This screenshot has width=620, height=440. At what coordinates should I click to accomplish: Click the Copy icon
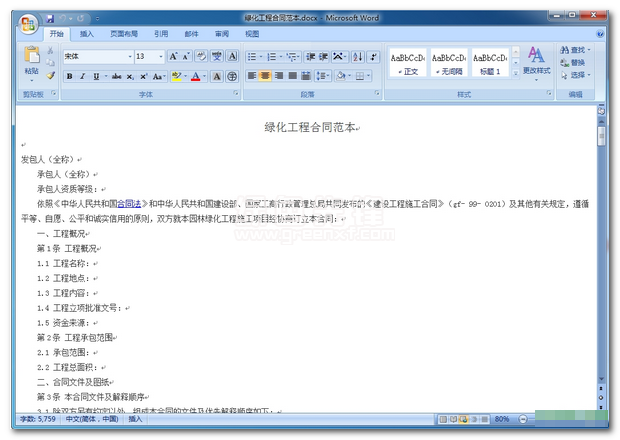coord(50,62)
